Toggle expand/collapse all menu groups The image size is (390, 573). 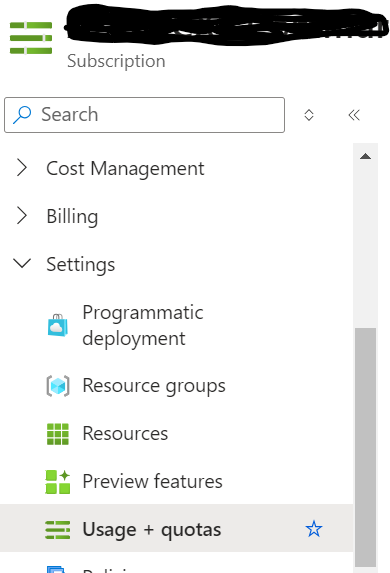pyautogui.click(x=309, y=115)
